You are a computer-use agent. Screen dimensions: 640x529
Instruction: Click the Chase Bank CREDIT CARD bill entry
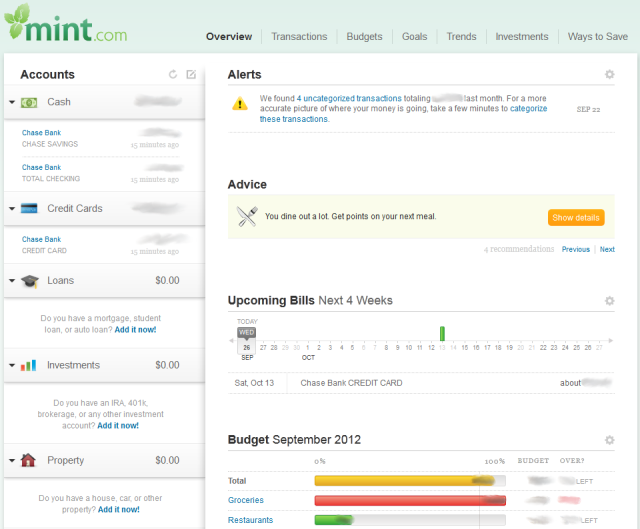pos(351,383)
